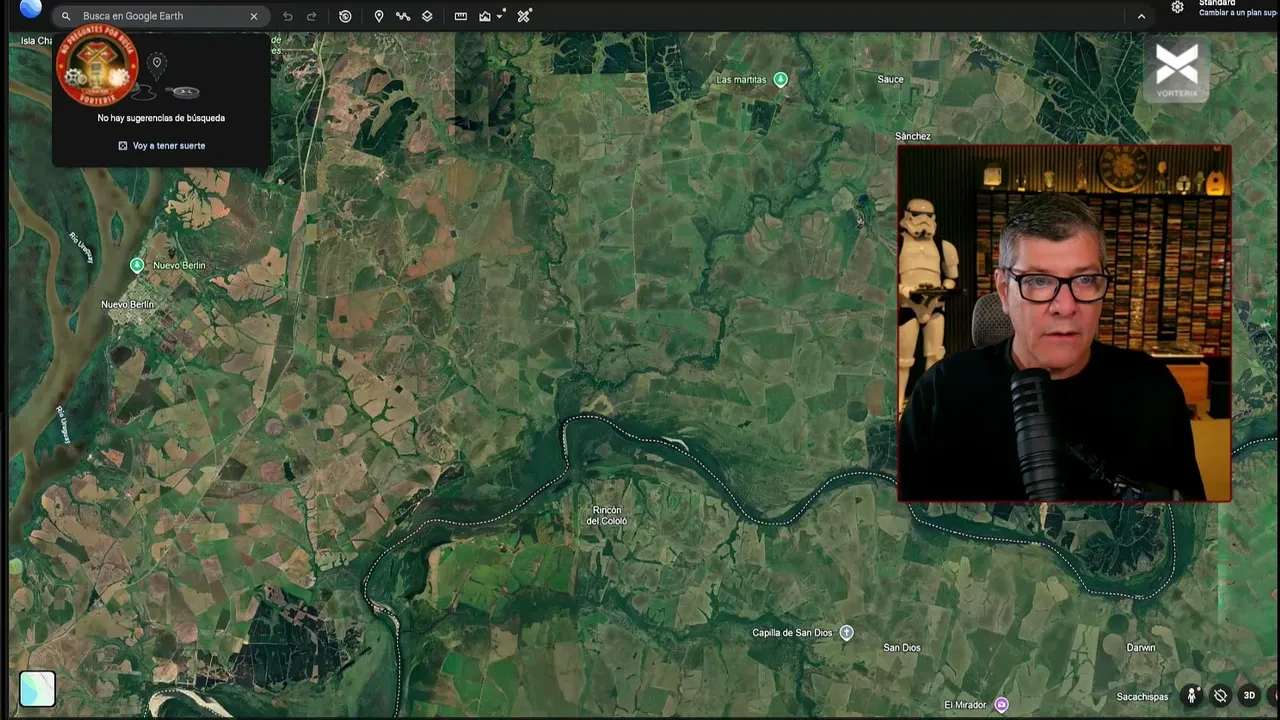Click the El Mirador pink marker icon

(1002, 705)
